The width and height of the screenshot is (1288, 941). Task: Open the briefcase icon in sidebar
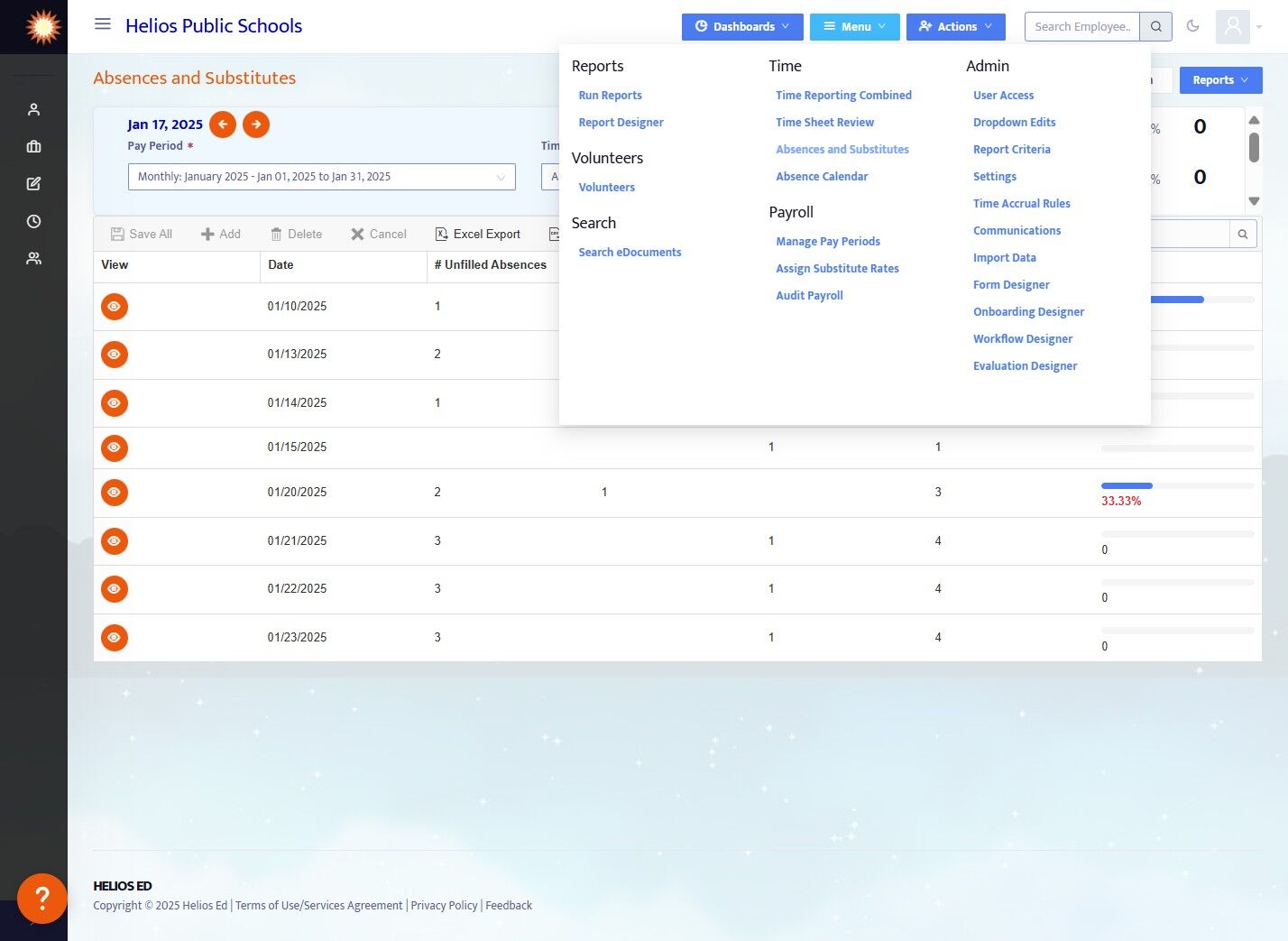pyautogui.click(x=34, y=146)
